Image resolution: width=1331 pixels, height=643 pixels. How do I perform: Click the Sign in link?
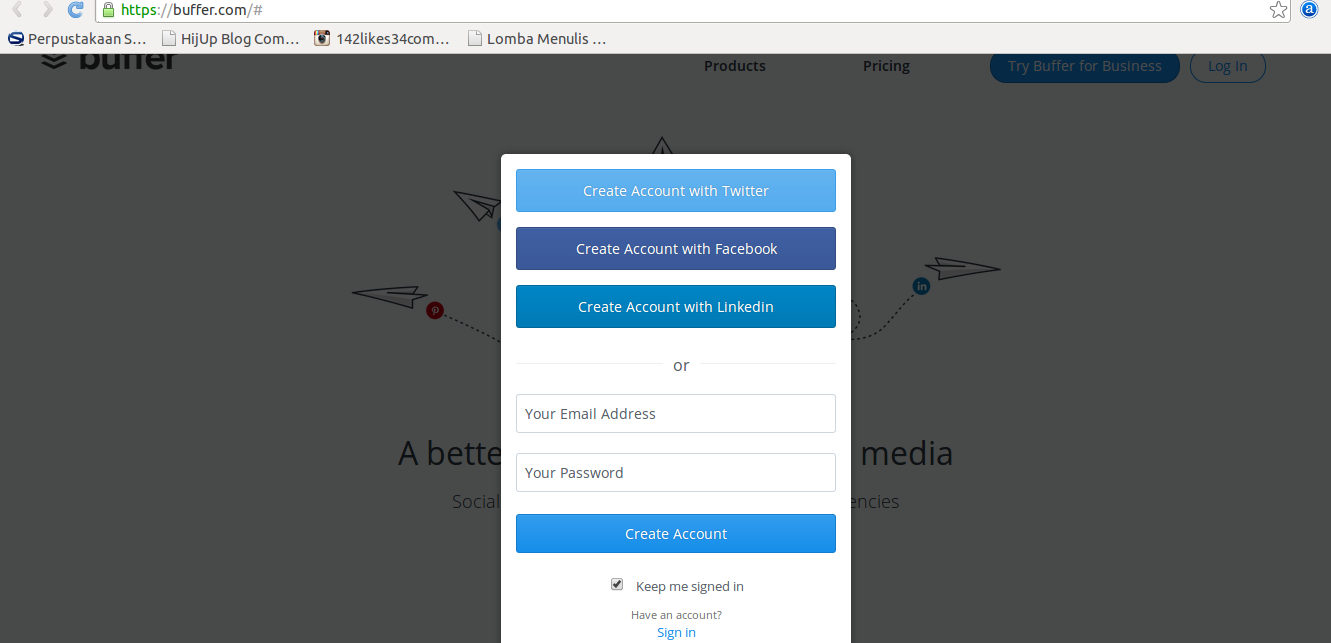coord(676,633)
